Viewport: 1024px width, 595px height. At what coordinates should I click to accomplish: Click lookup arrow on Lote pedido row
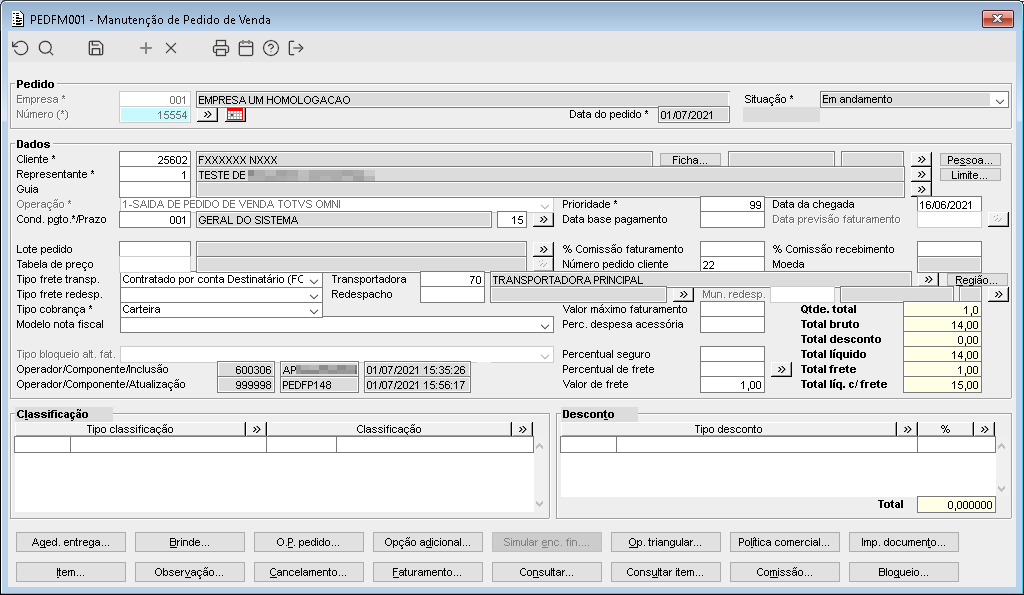[543, 249]
